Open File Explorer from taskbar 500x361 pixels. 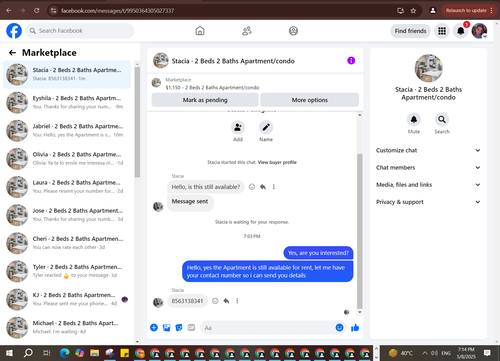95,353
